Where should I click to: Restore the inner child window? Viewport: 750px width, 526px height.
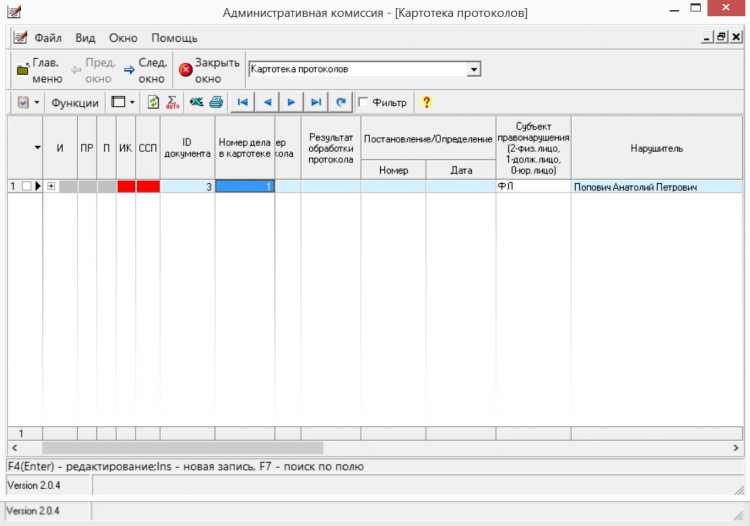pos(722,37)
